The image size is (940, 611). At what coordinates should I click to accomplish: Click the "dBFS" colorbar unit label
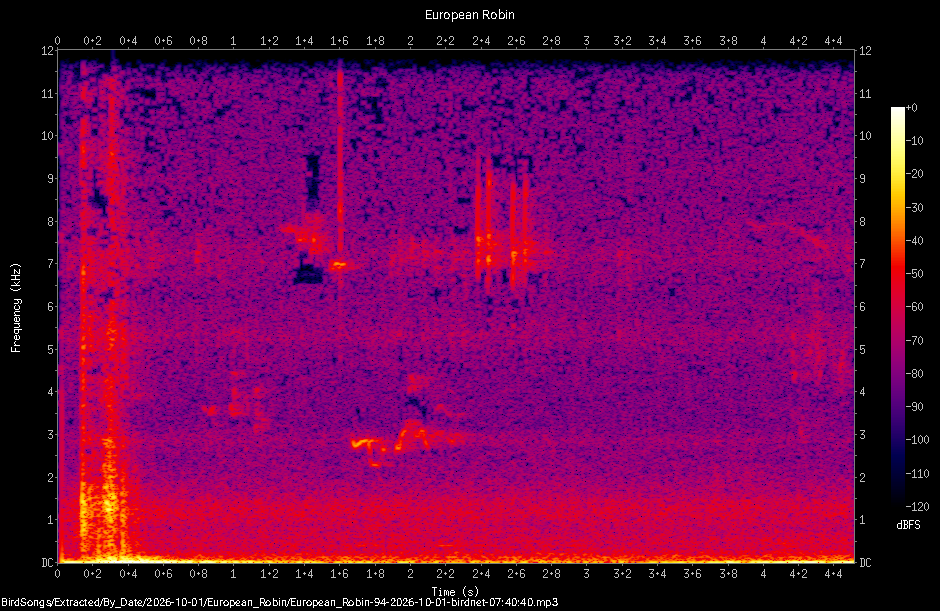pos(908,525)
